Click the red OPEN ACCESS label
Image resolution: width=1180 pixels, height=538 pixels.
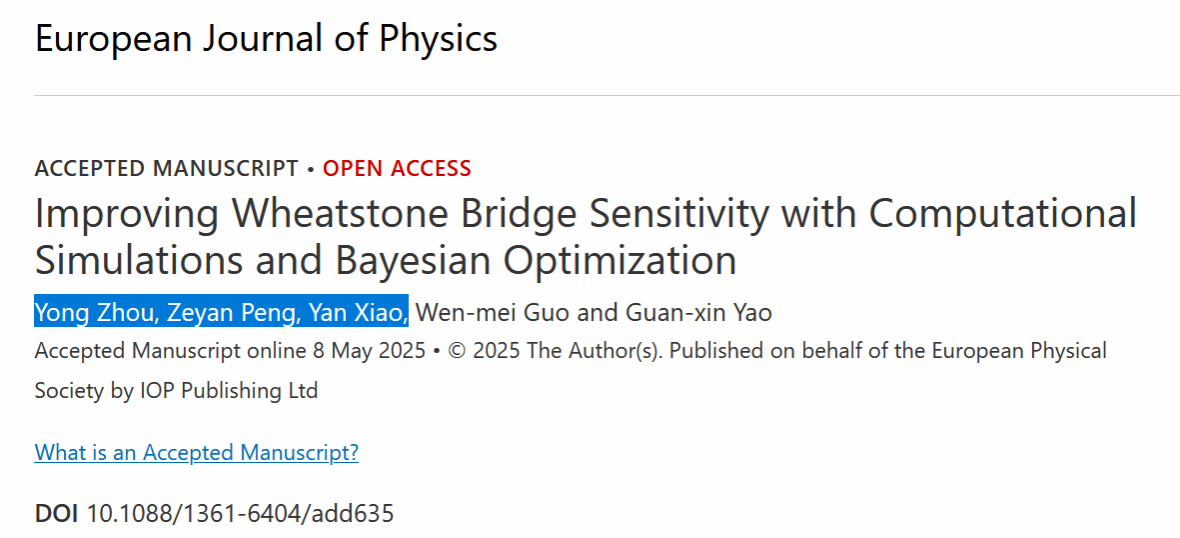pyautogui.click(x=397, y=169)
